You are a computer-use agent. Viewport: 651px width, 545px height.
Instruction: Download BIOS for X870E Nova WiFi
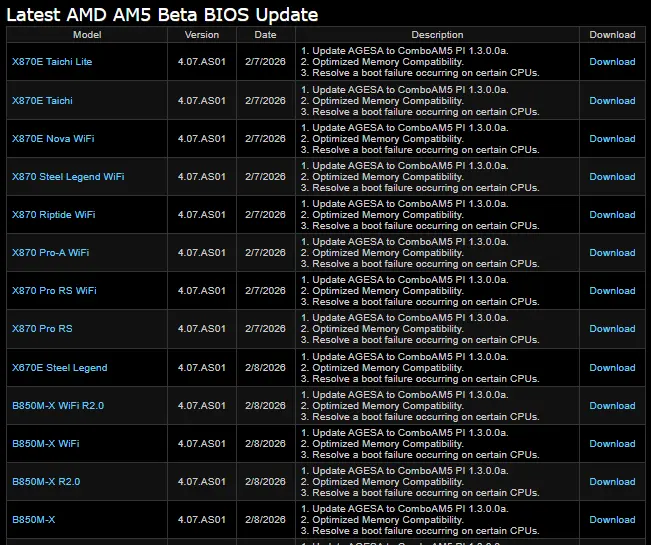point(612,139)
